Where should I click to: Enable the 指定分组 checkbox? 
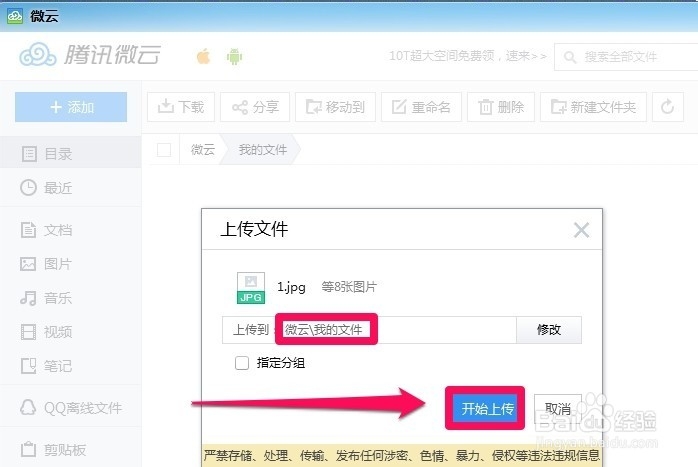(x=242, y=363)
